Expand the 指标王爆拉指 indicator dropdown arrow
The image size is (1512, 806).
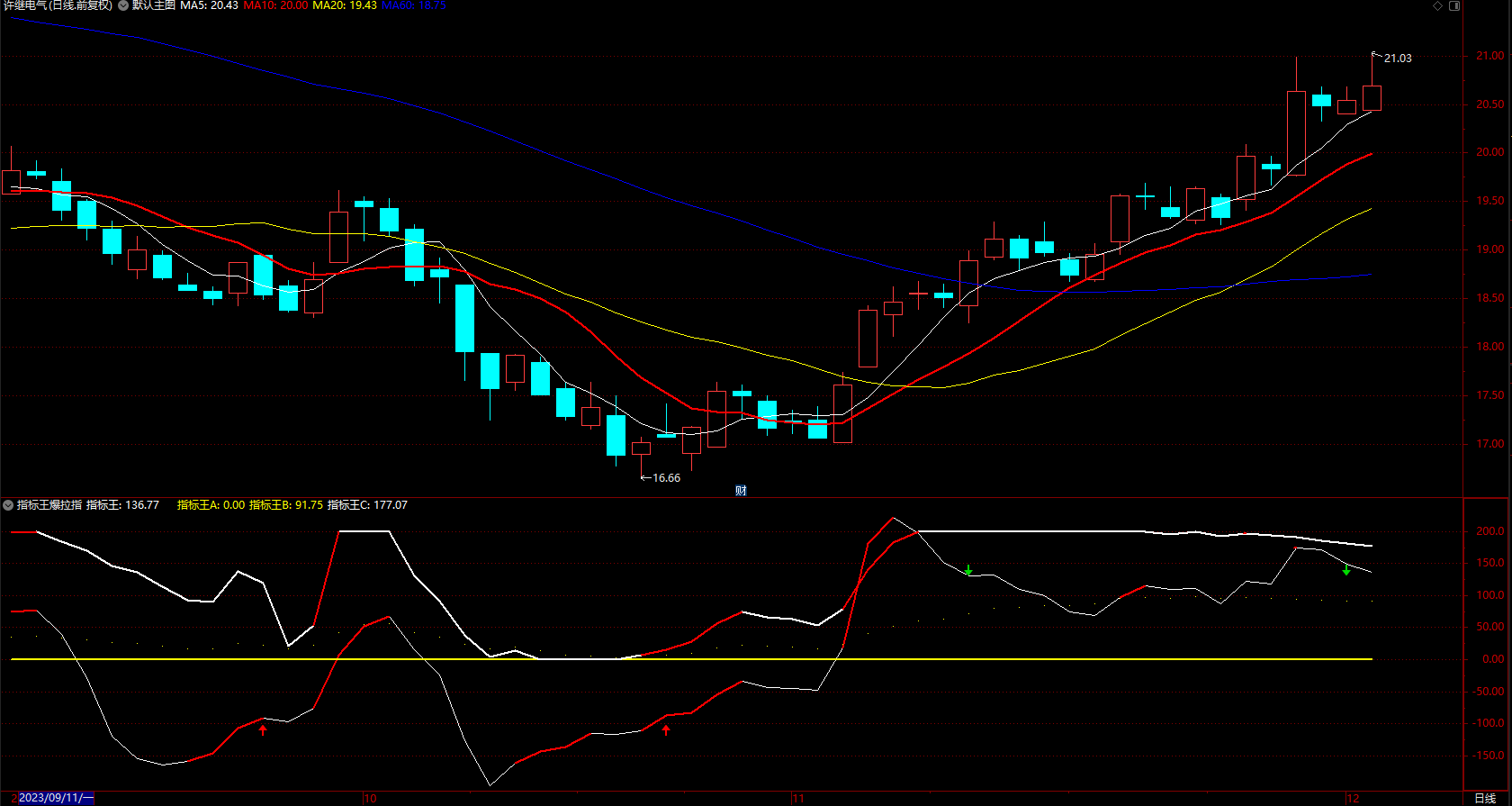point(8,505)
